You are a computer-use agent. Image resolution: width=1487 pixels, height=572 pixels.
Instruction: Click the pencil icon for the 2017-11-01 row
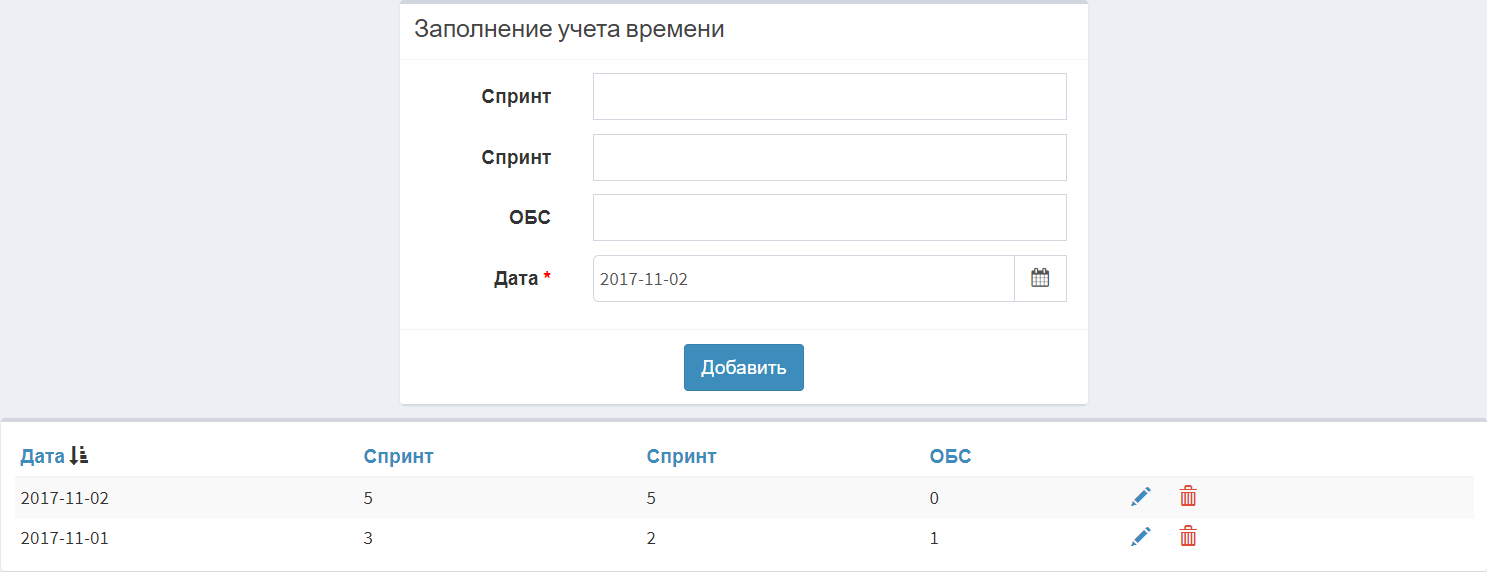click(1141, 537)
